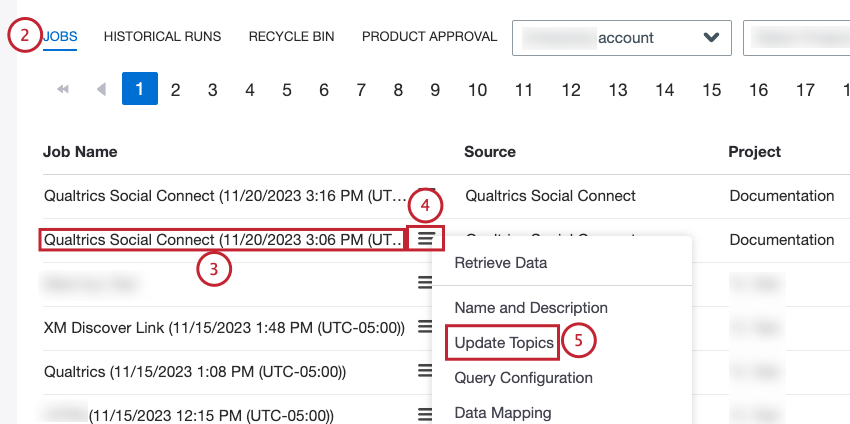
Task: Go to page 3
Action: coord(212,89)
